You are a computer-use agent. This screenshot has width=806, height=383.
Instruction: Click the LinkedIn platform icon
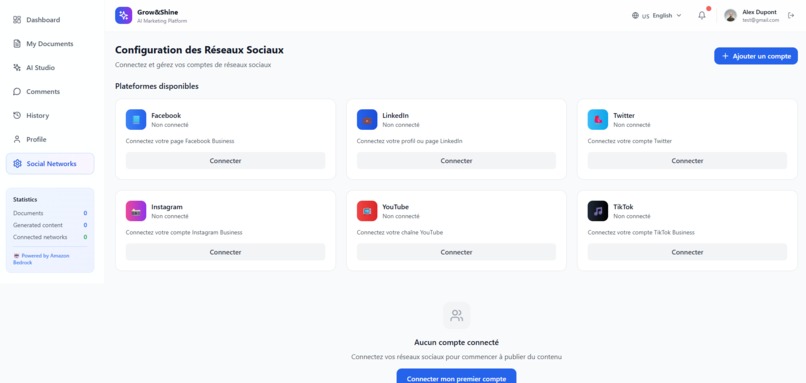tap(367, 119)
